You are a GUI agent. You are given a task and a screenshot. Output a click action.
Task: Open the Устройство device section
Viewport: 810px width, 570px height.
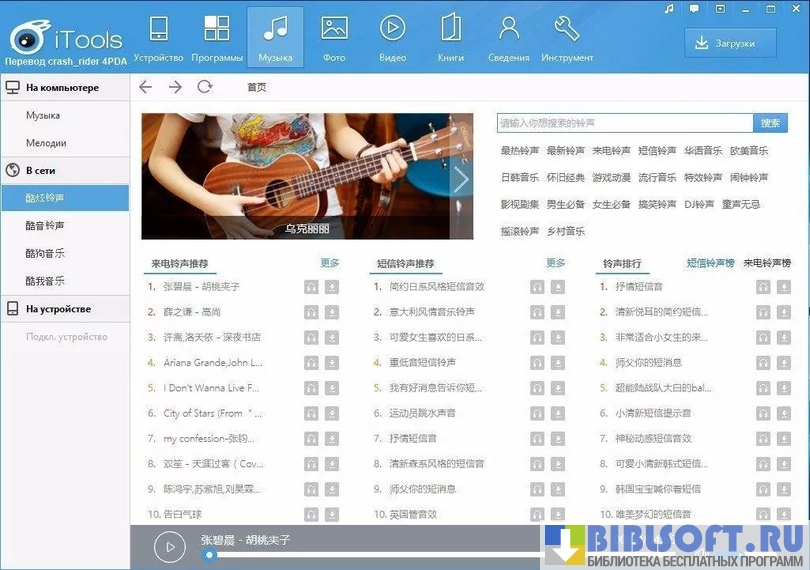tap(158, 37)
